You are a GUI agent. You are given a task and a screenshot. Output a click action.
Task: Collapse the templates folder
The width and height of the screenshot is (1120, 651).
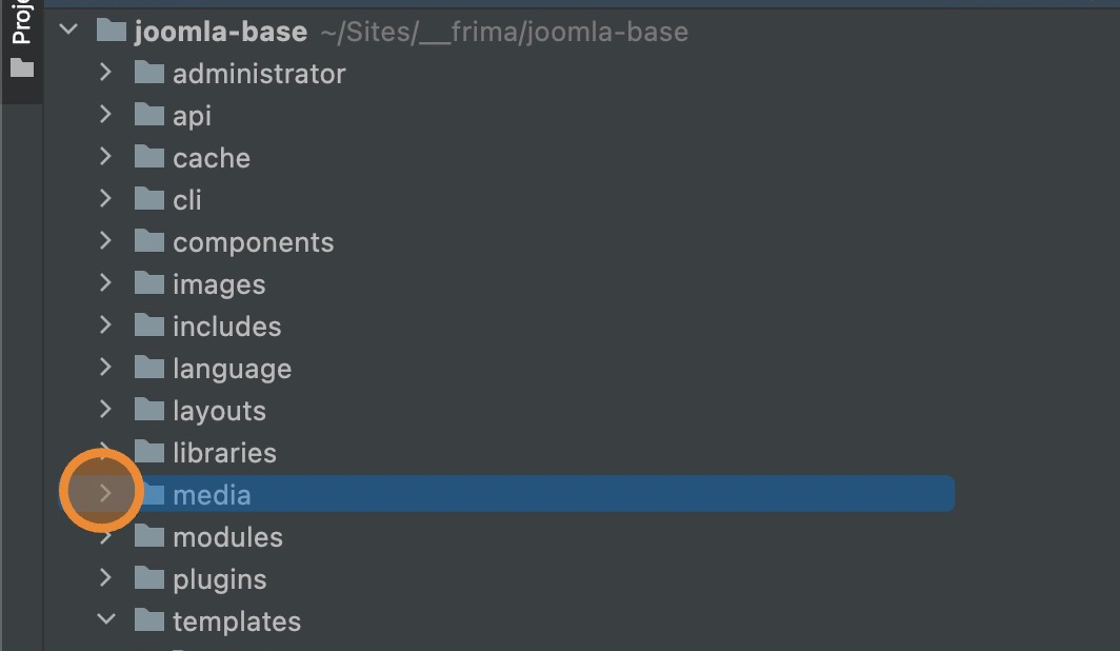click(x=105, y=620)
